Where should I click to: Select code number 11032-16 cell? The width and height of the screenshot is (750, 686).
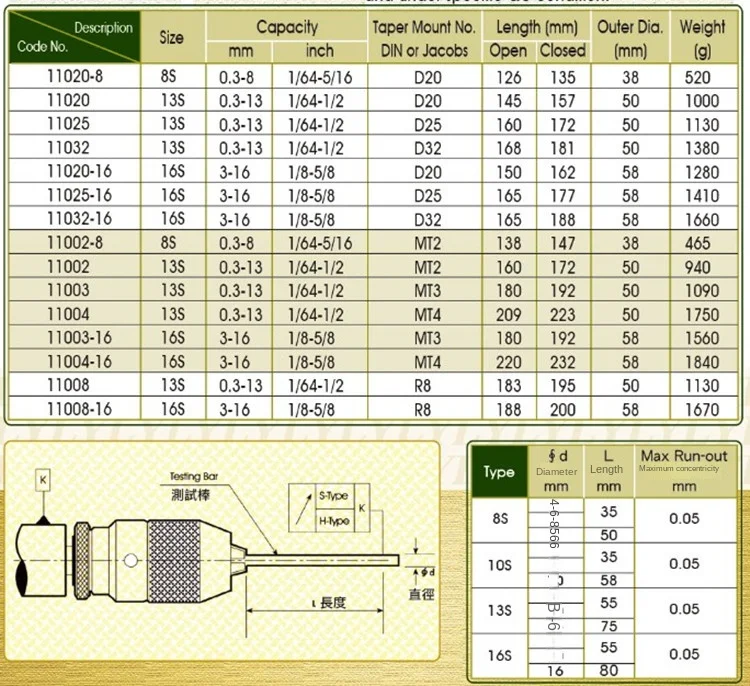pos(79,219)
